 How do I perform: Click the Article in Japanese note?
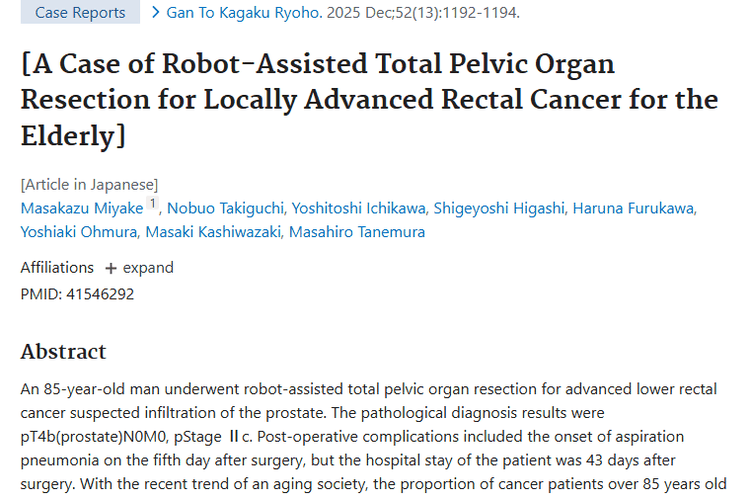pos(89,184)
